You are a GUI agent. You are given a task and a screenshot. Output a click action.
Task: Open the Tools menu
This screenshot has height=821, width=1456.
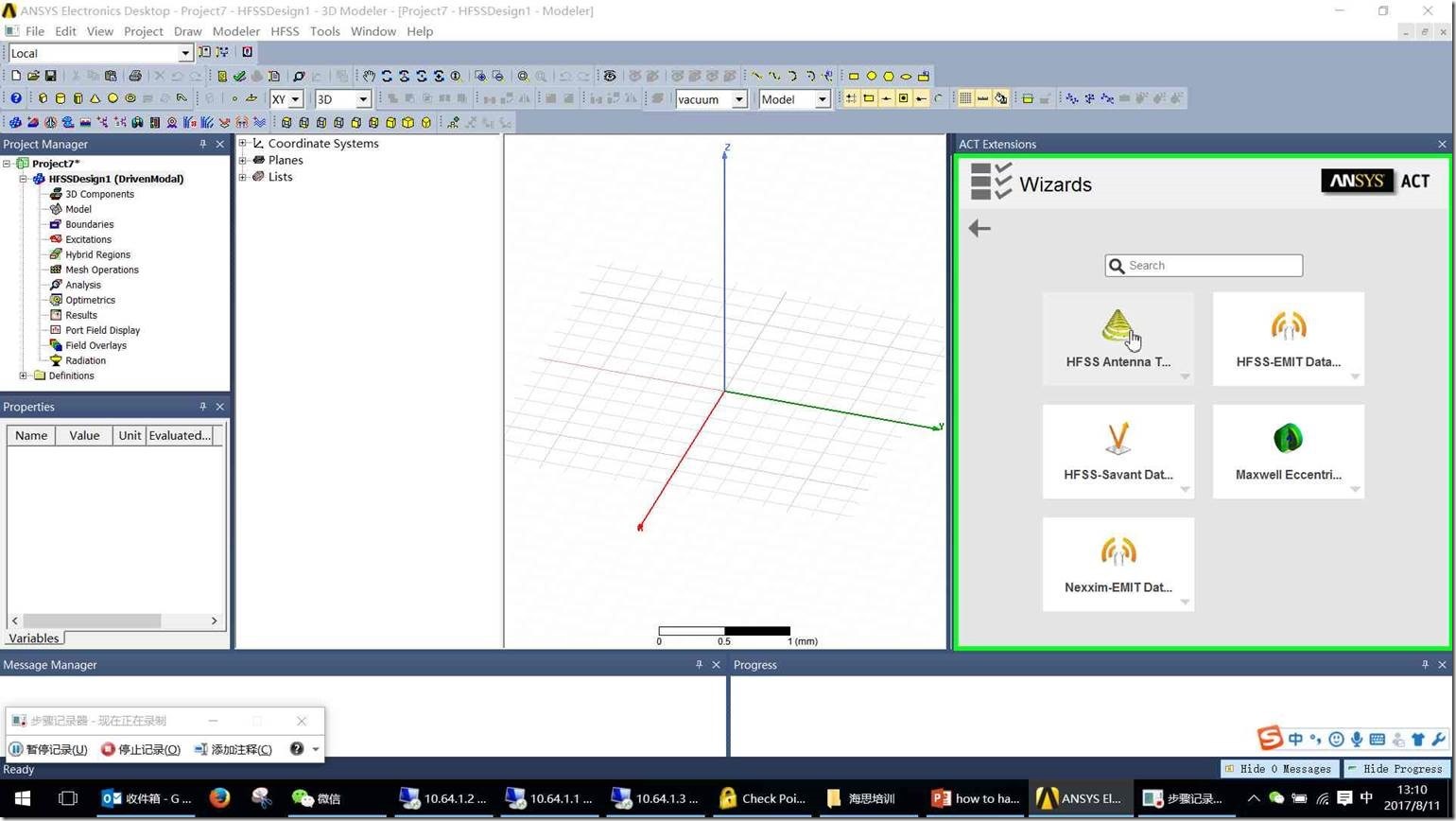pyautogui.click(x=324, y=31)
